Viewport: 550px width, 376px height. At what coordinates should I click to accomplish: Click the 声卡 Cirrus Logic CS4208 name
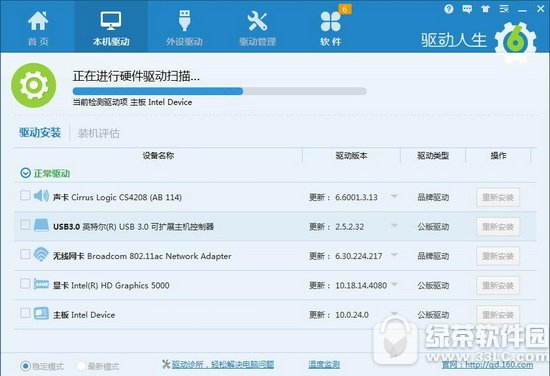point(117,197)
